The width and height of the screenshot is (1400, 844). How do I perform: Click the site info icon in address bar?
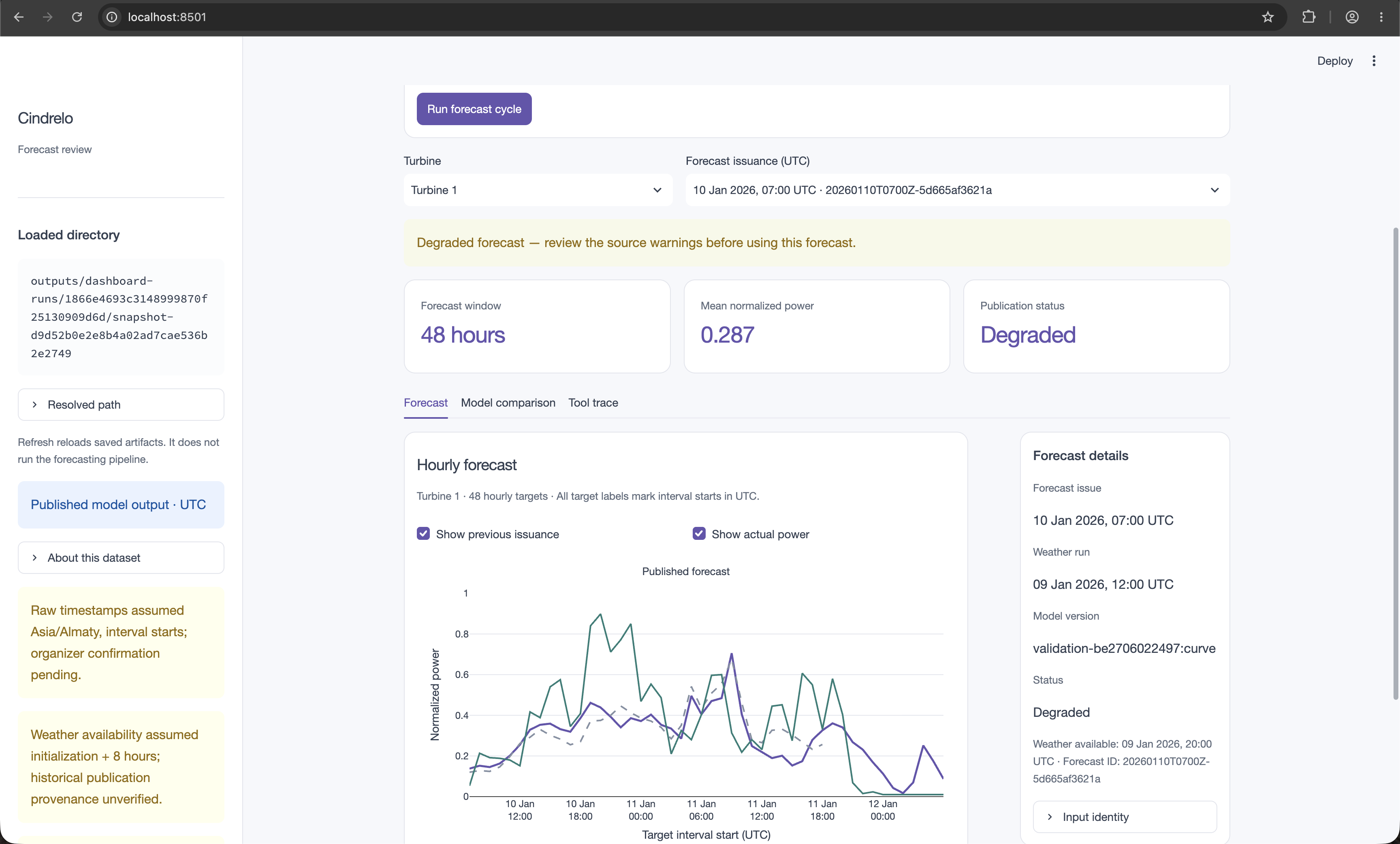tap(112, 17)
